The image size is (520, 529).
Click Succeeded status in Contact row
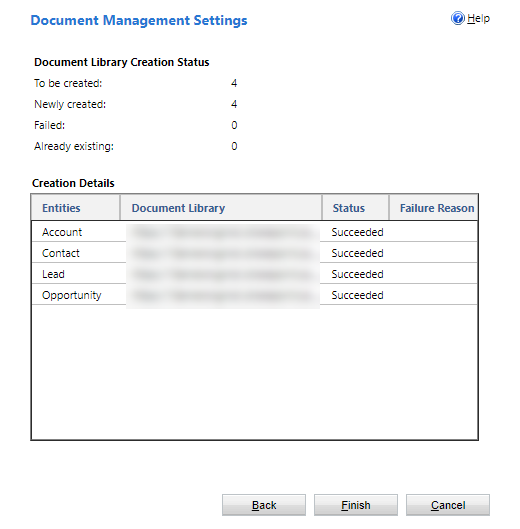point(357,253)
